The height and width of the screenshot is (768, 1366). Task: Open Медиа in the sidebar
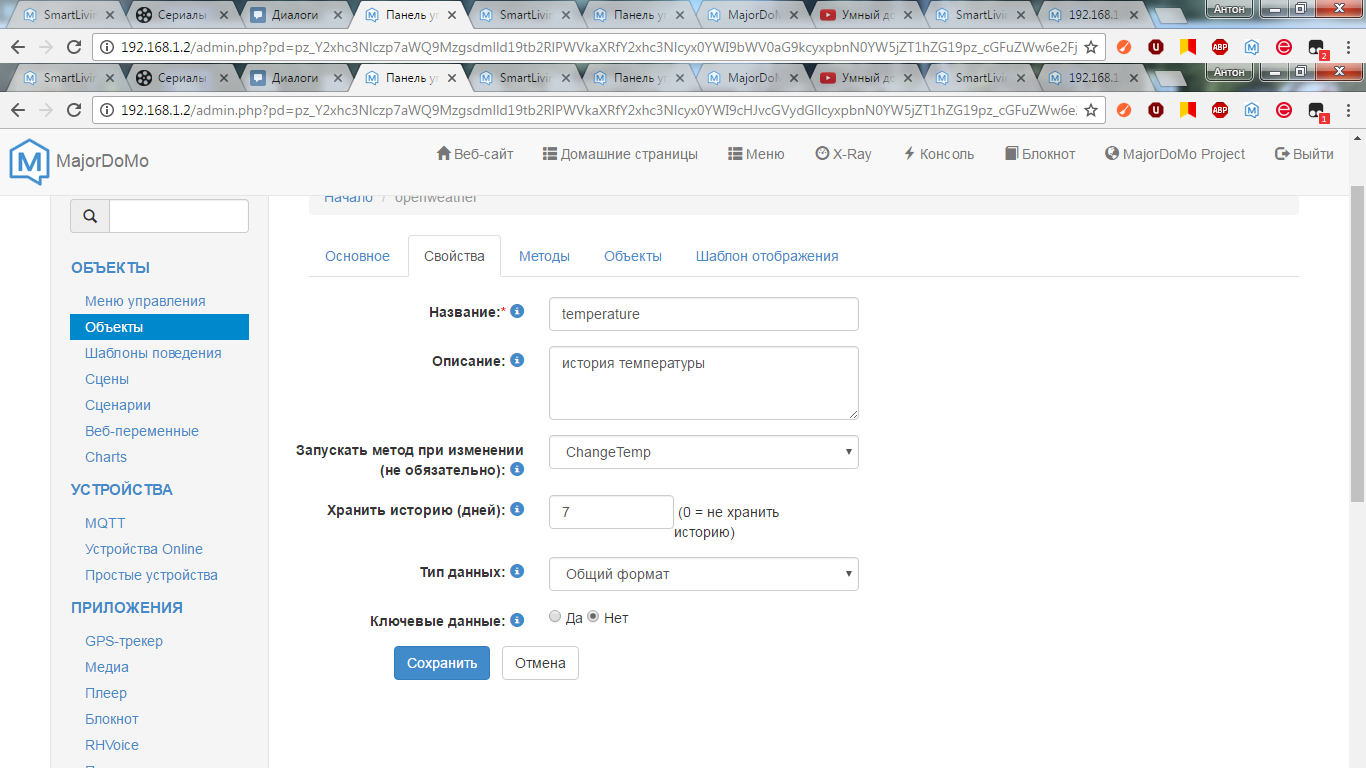tap(107, 667)
